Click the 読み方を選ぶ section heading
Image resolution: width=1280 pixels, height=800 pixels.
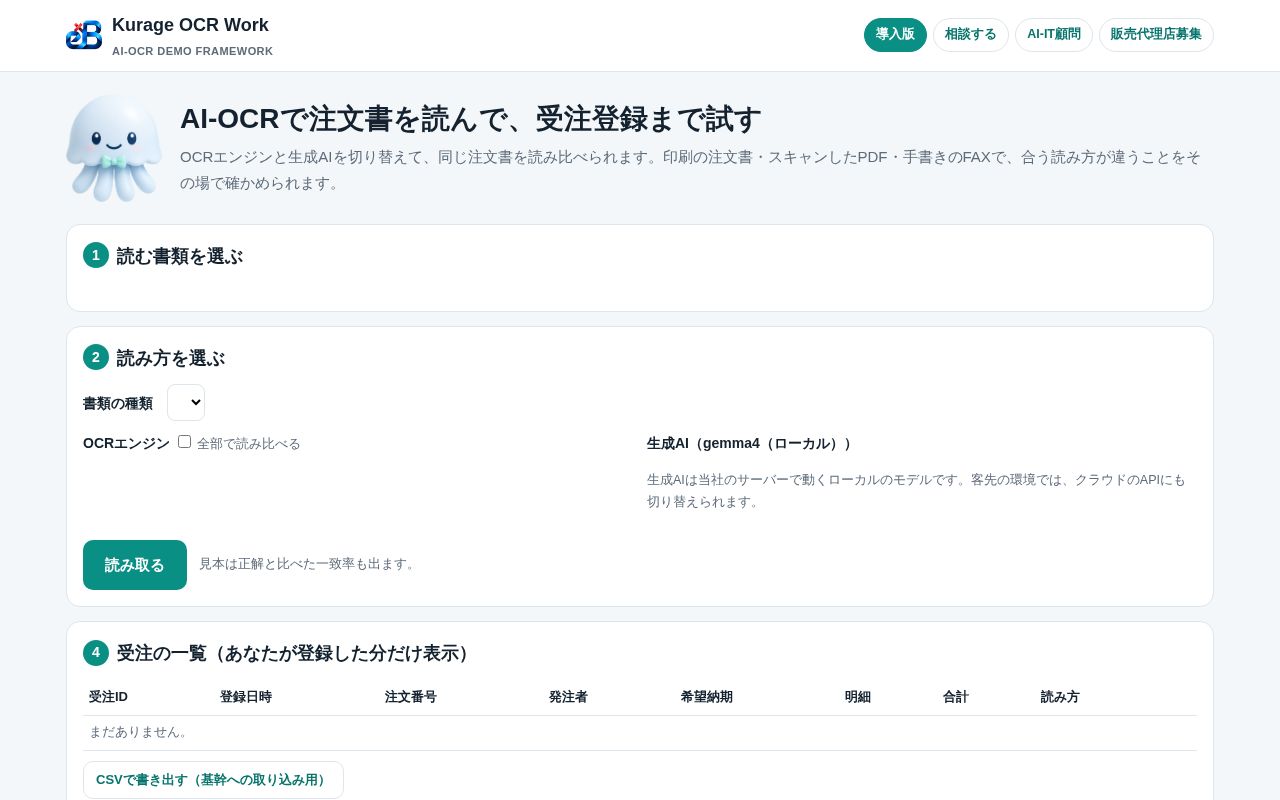point(171,359)
